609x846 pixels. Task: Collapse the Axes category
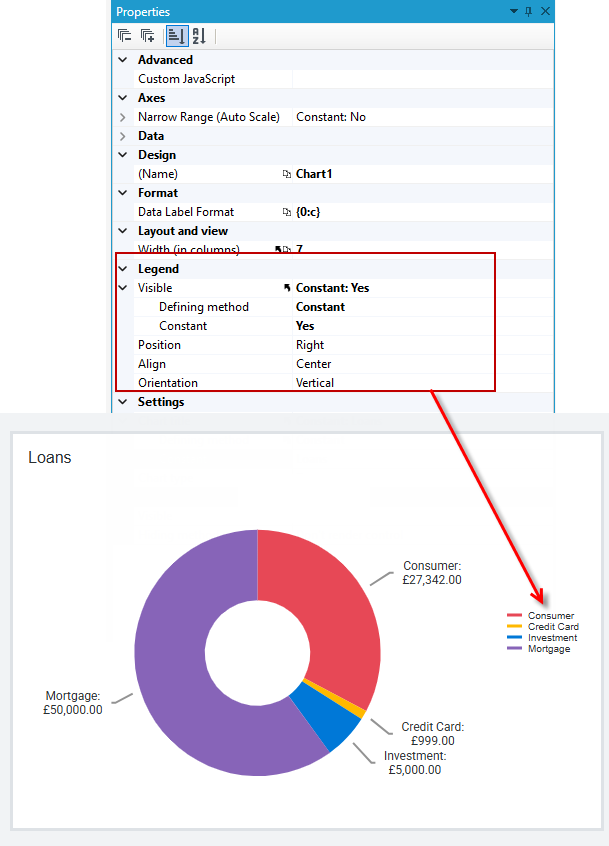tap(123, 98)
